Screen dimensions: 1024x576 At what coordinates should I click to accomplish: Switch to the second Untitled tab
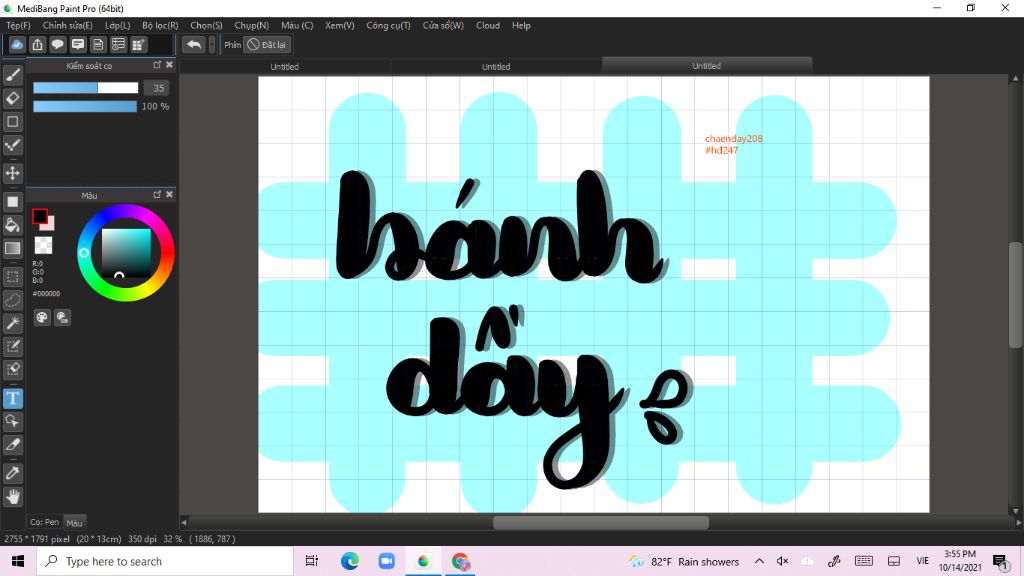(496, 67)
